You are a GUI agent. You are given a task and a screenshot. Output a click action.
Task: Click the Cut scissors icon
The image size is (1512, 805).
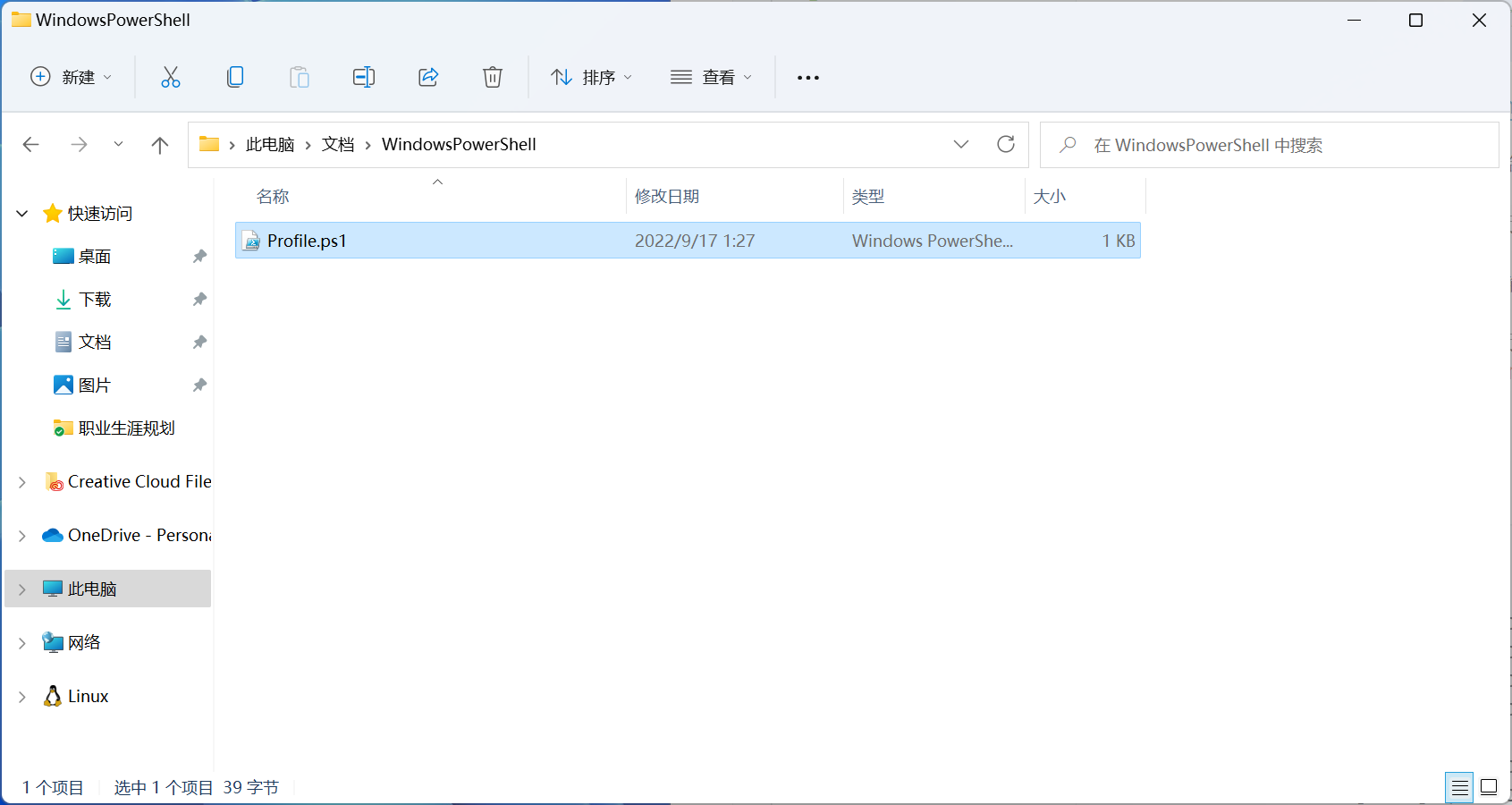(x=171, y=77)
